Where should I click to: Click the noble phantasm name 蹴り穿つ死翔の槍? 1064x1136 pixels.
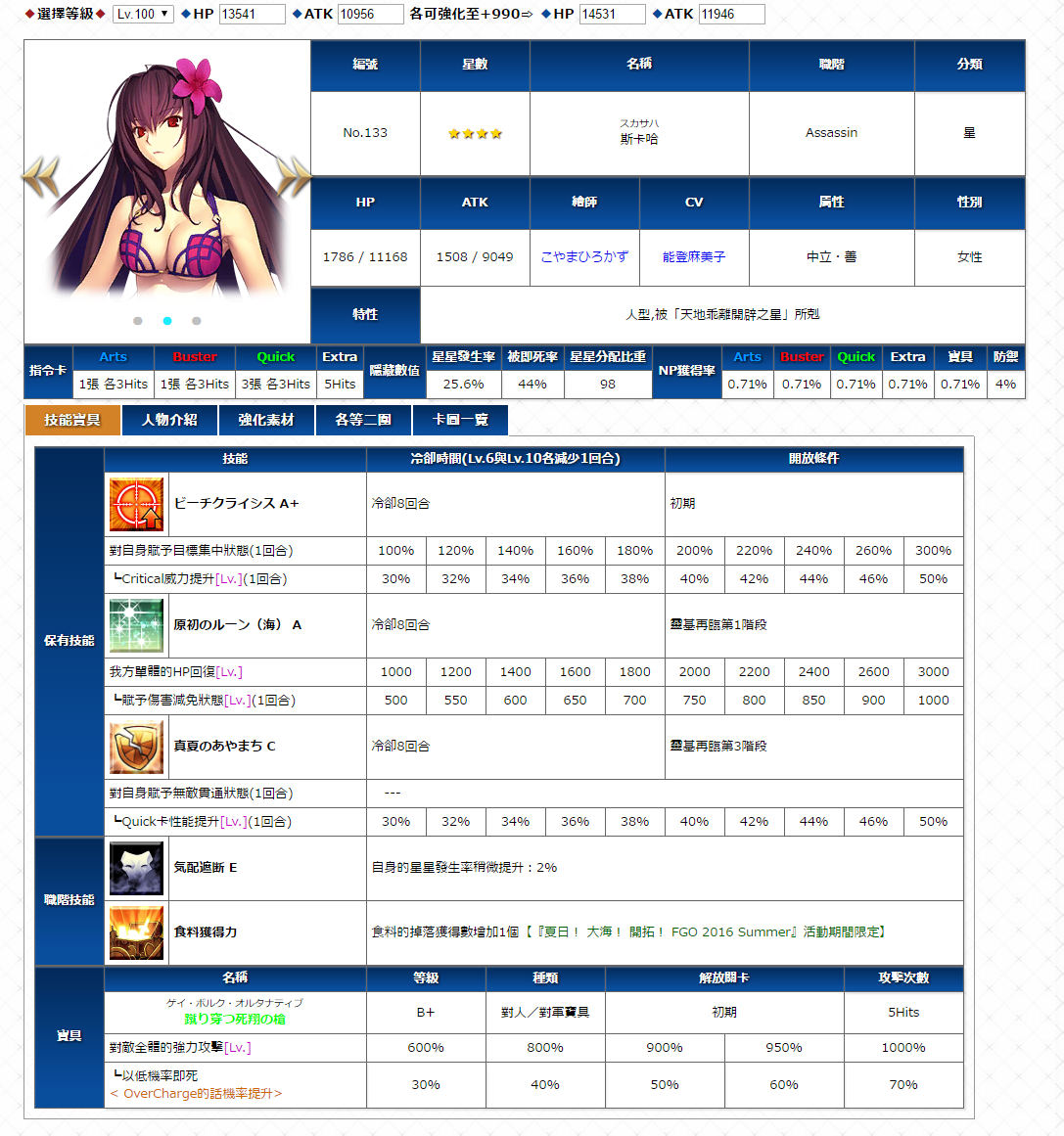(235, 1020)
